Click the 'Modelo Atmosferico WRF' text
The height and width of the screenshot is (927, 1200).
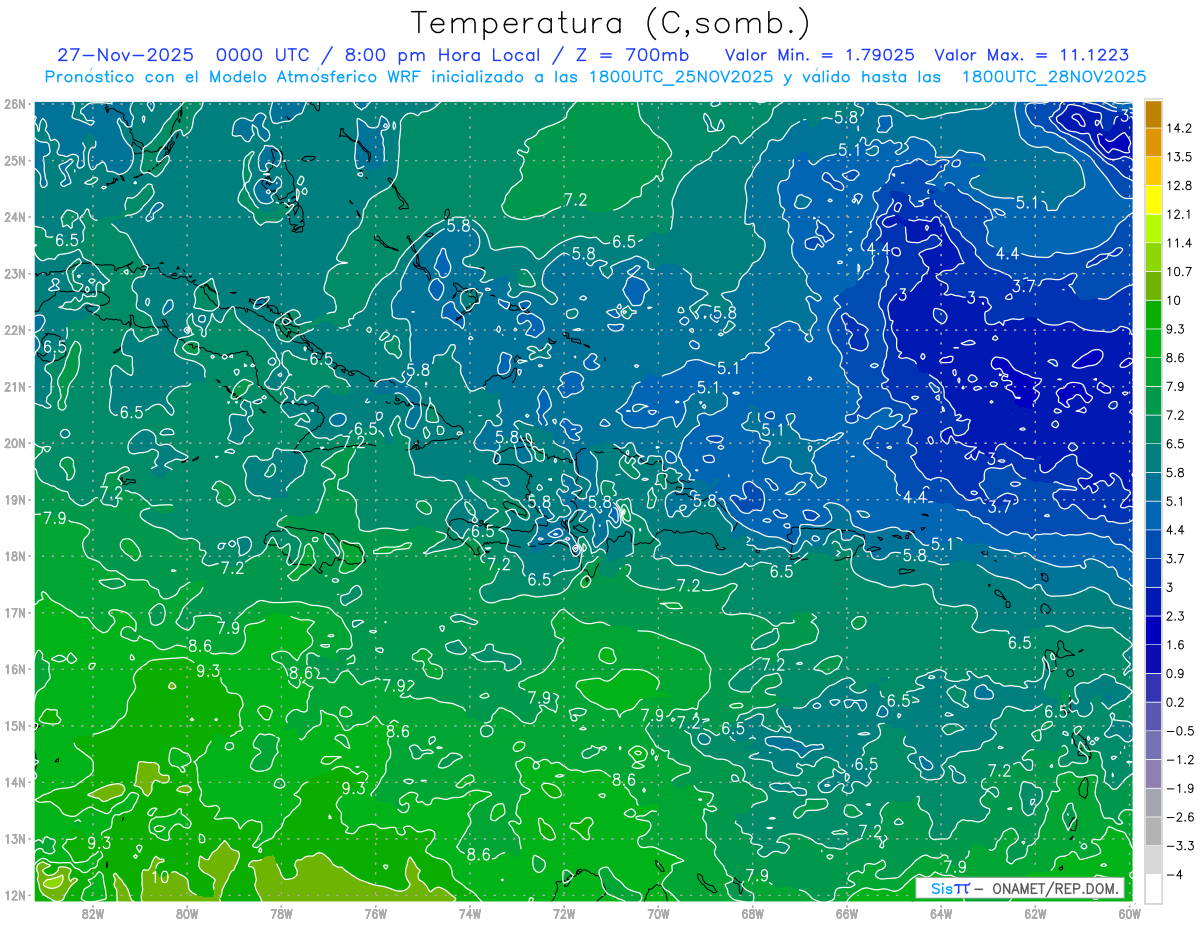317,77
